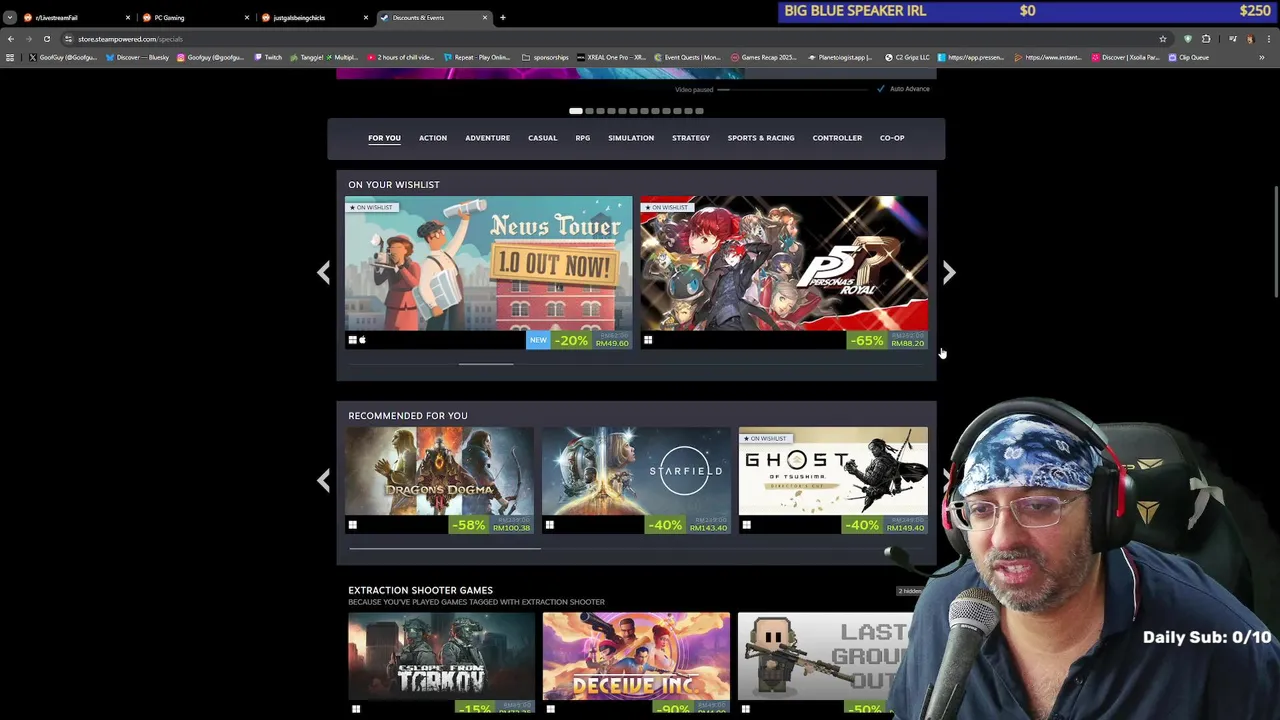Open the 2 hours of chill video bookmark
The image size is (1280, 720).
click(x=400, y=57)
